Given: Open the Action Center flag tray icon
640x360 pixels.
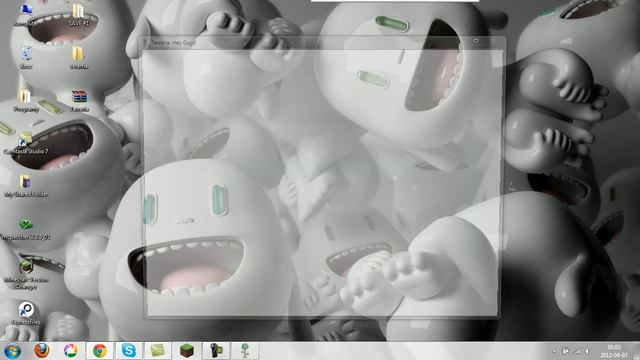Looking at the screenshot, I should pos(566,351).
